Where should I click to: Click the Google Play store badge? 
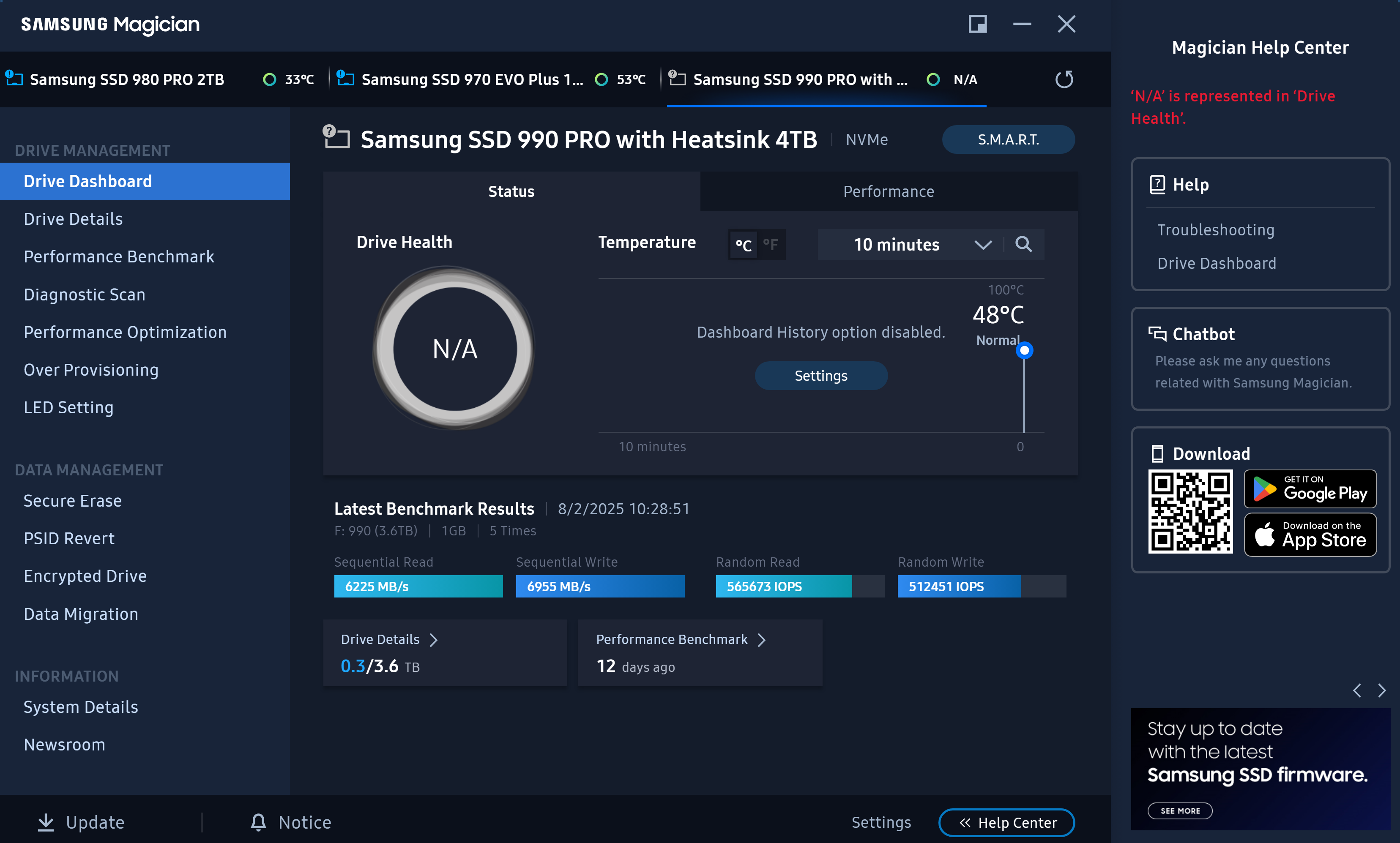click(x=1310, y=488)
